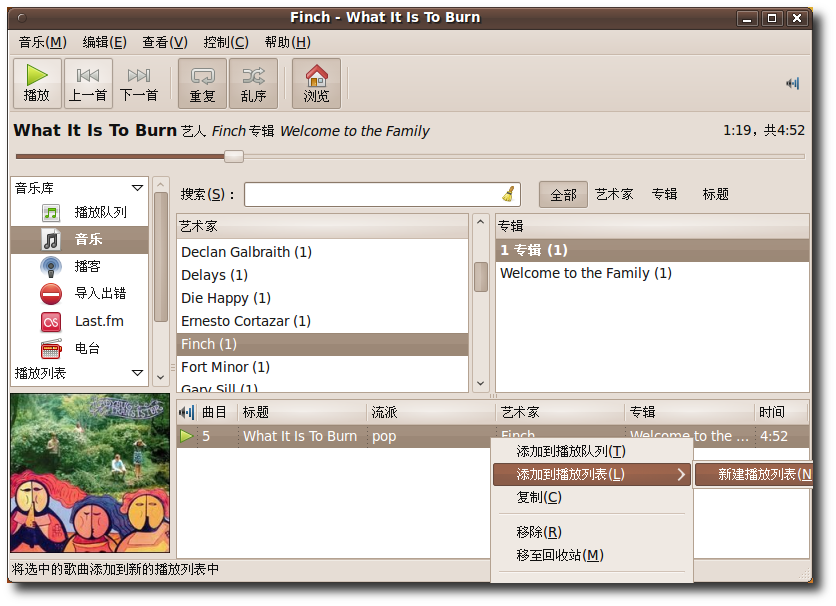
Task: Select the 标题 search filter
Action: (x=716, y=195)
